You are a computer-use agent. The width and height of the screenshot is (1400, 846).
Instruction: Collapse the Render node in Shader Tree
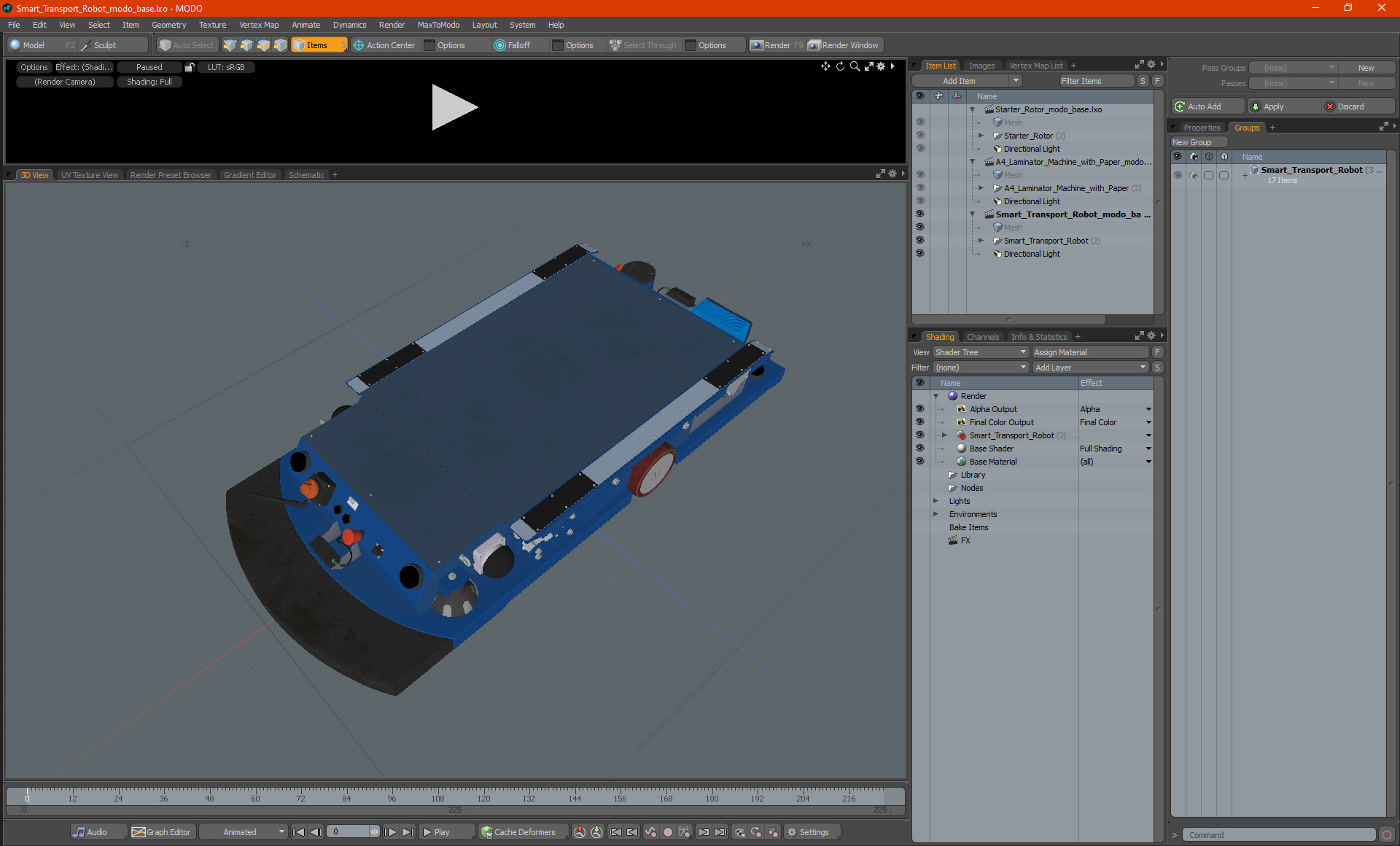click(936, 396)
